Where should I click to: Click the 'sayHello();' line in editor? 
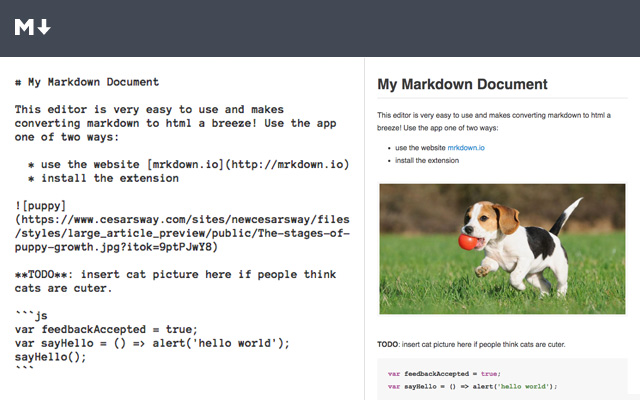pyautogui.click(x=51, y=357)
